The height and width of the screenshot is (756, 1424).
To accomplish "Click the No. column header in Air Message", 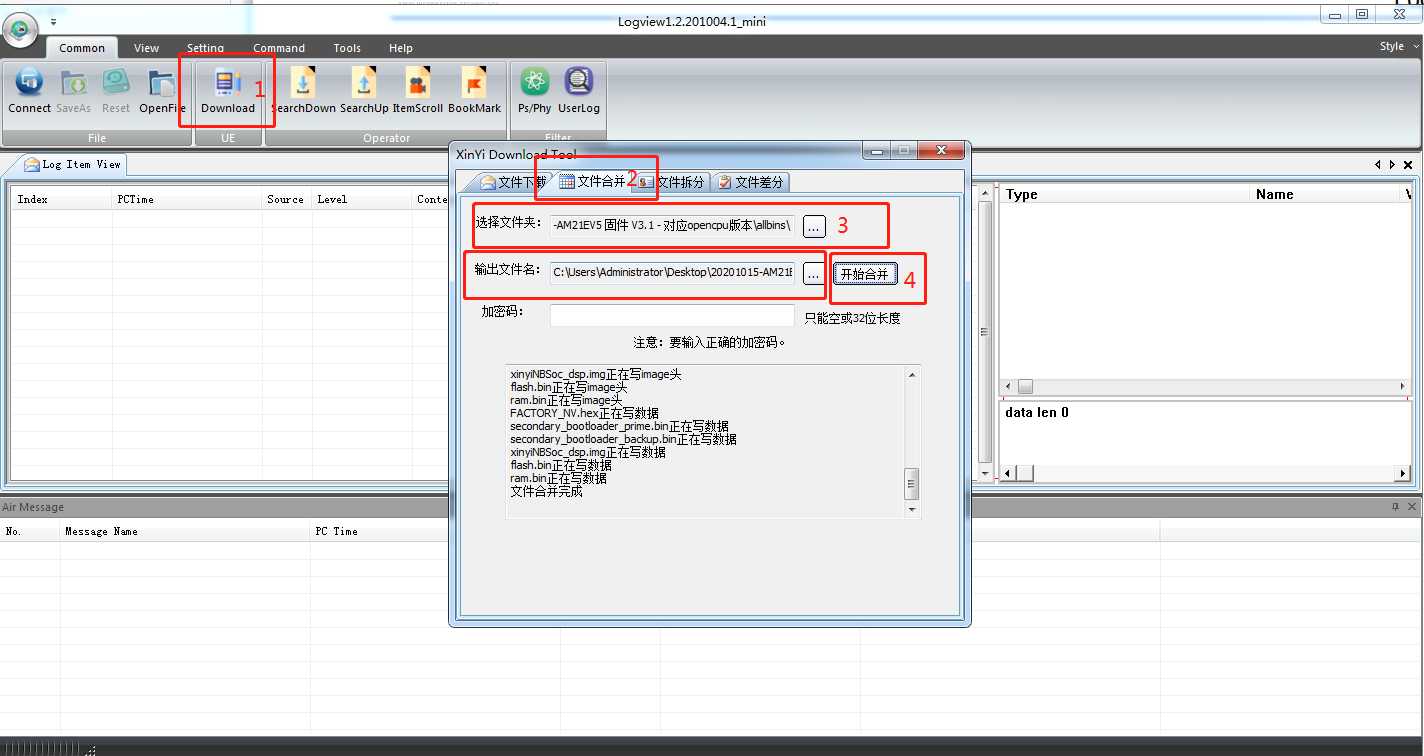I will 30,531.
